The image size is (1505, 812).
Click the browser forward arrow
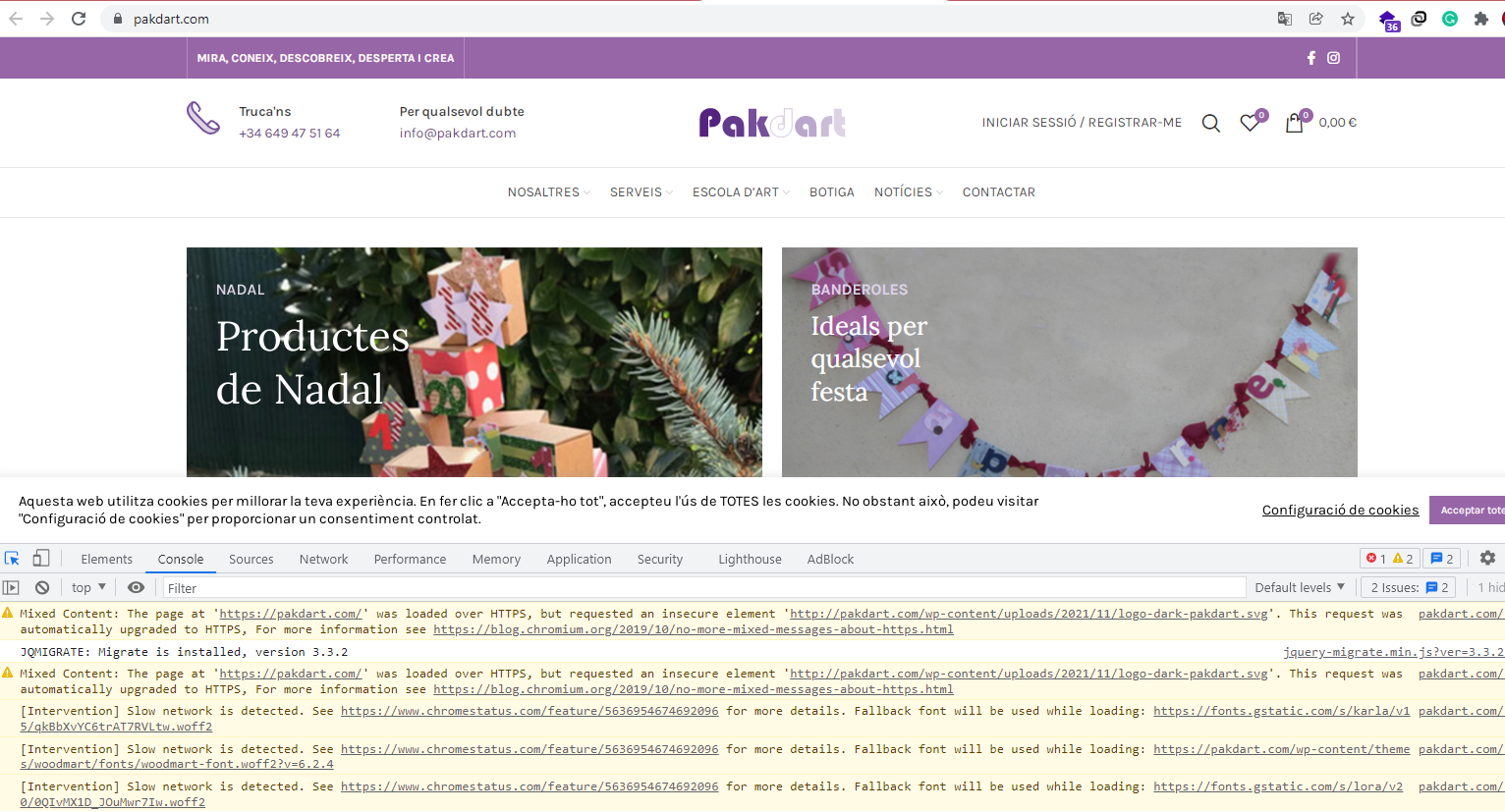(47, 19)
